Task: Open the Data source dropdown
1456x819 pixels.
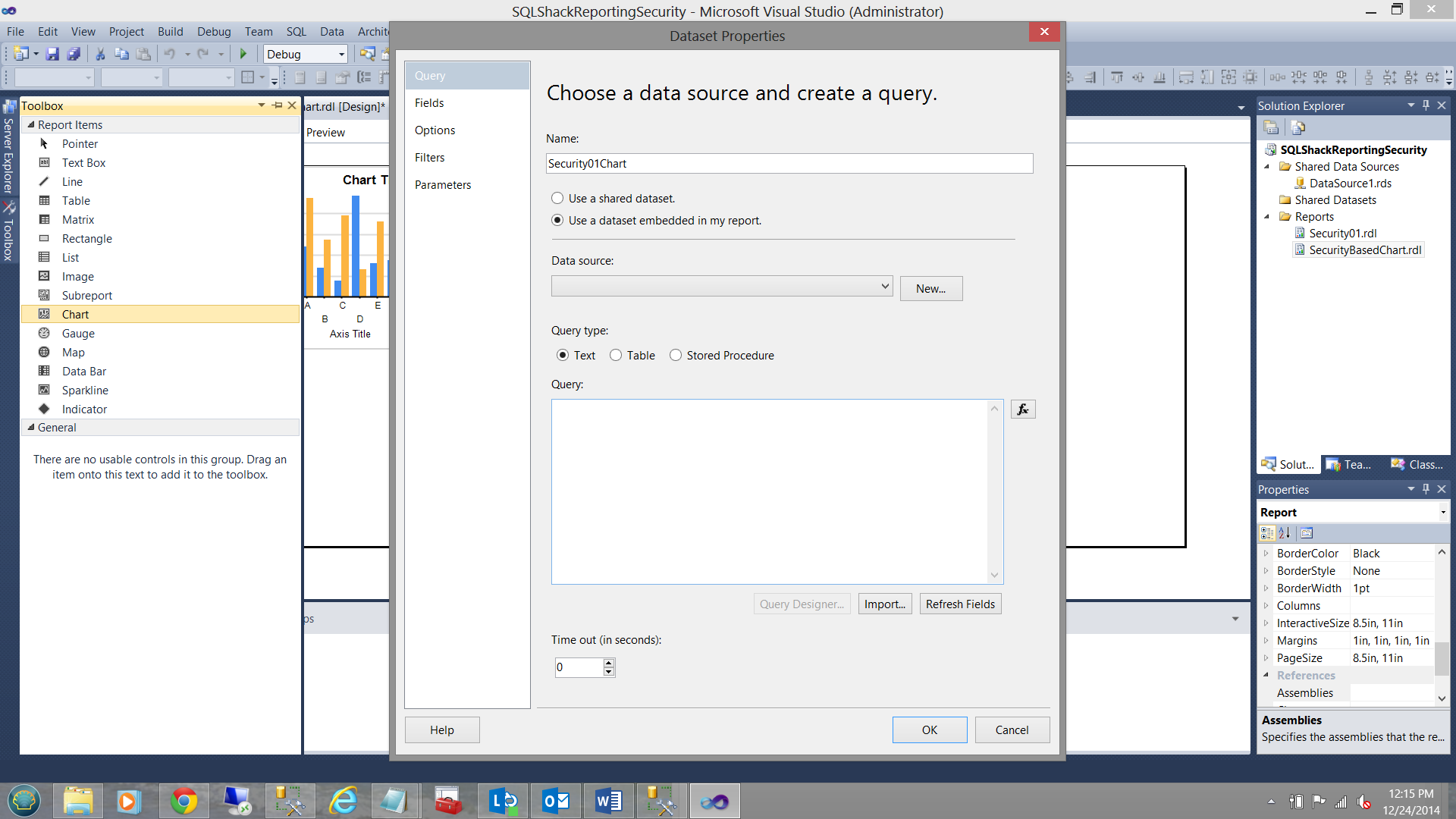Action: coord(884,287)
